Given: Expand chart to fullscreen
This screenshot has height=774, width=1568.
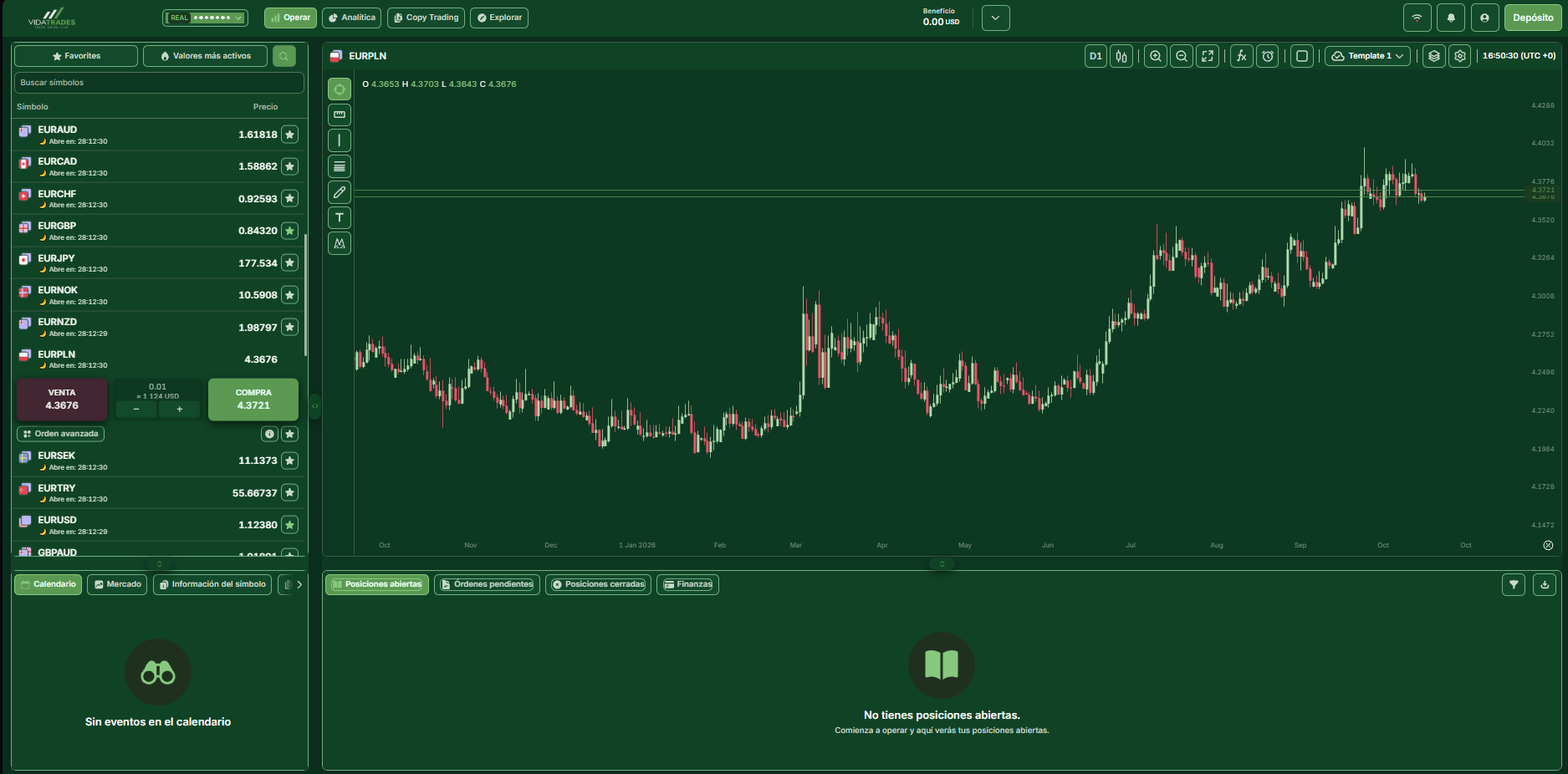Looking at the screenshot, I should [1208, 56].
